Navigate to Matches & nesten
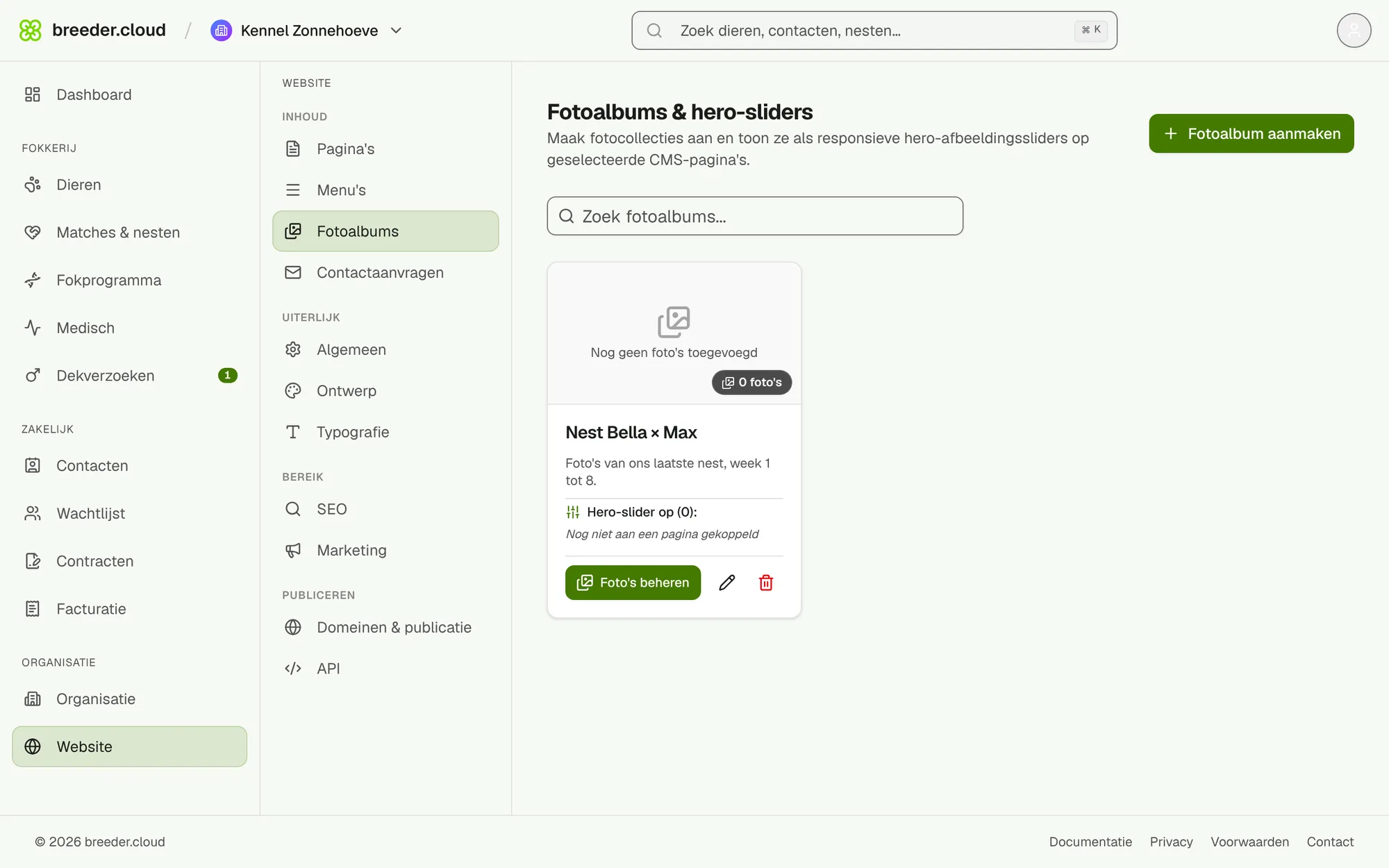 129,233
